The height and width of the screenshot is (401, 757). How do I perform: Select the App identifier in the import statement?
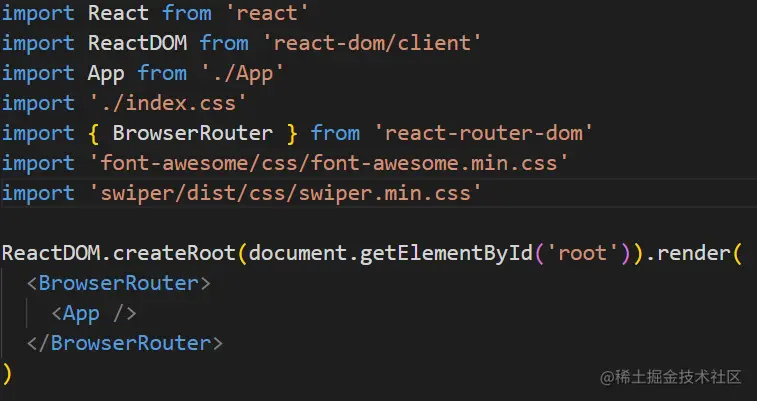[x=106, y=73]
